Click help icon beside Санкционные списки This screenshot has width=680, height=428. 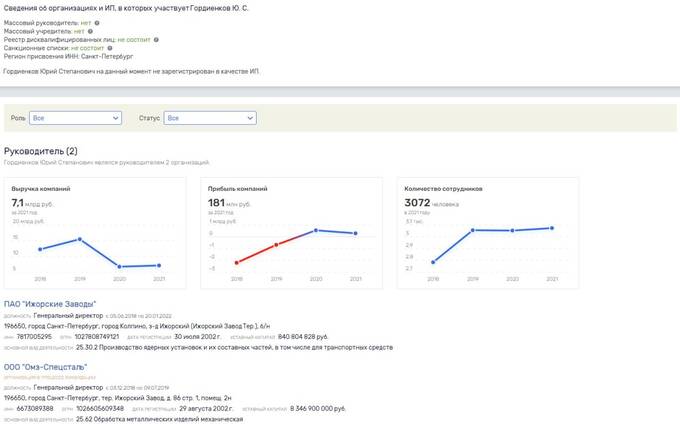tap(110, 48)
